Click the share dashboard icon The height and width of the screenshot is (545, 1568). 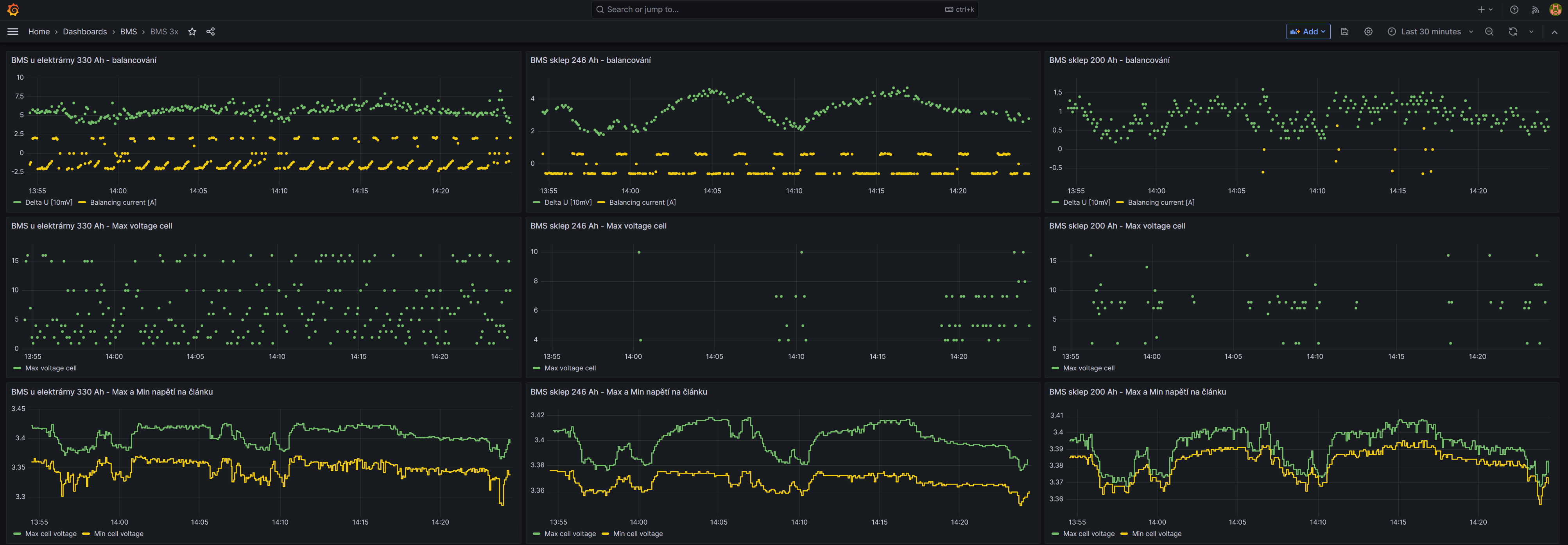pos(211,32)
